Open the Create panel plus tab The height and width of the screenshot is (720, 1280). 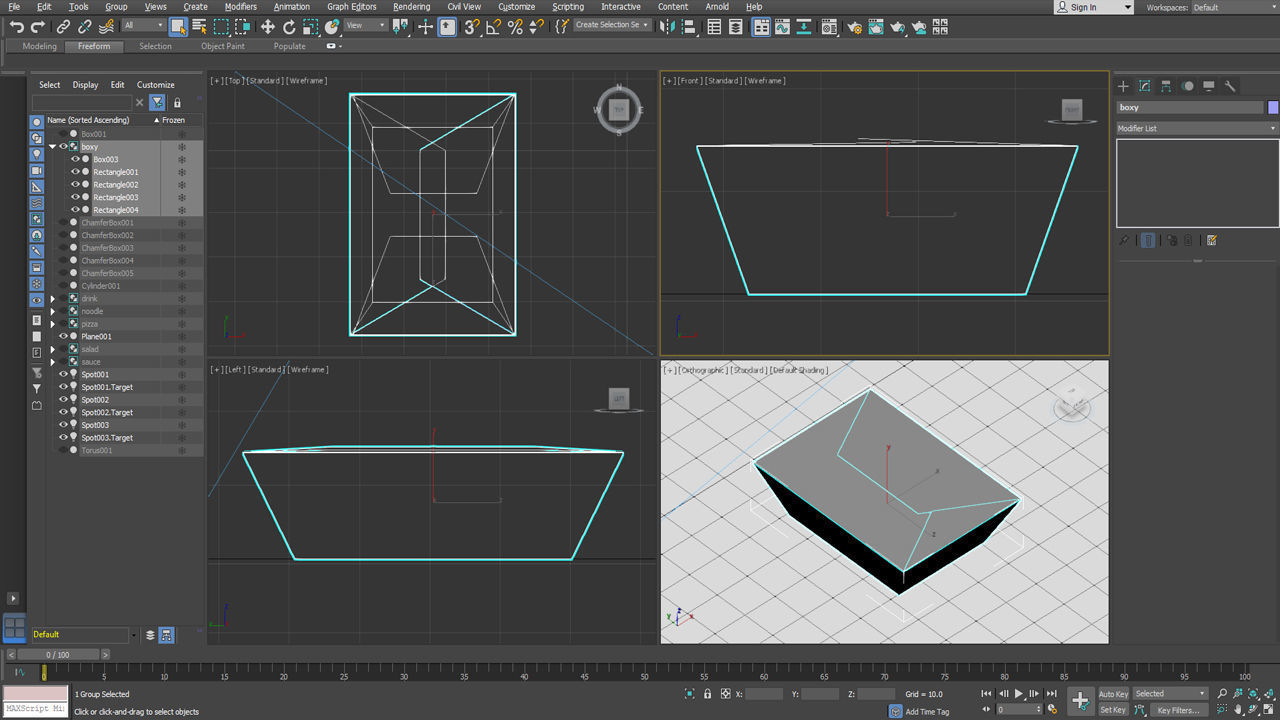point(1123,87)
